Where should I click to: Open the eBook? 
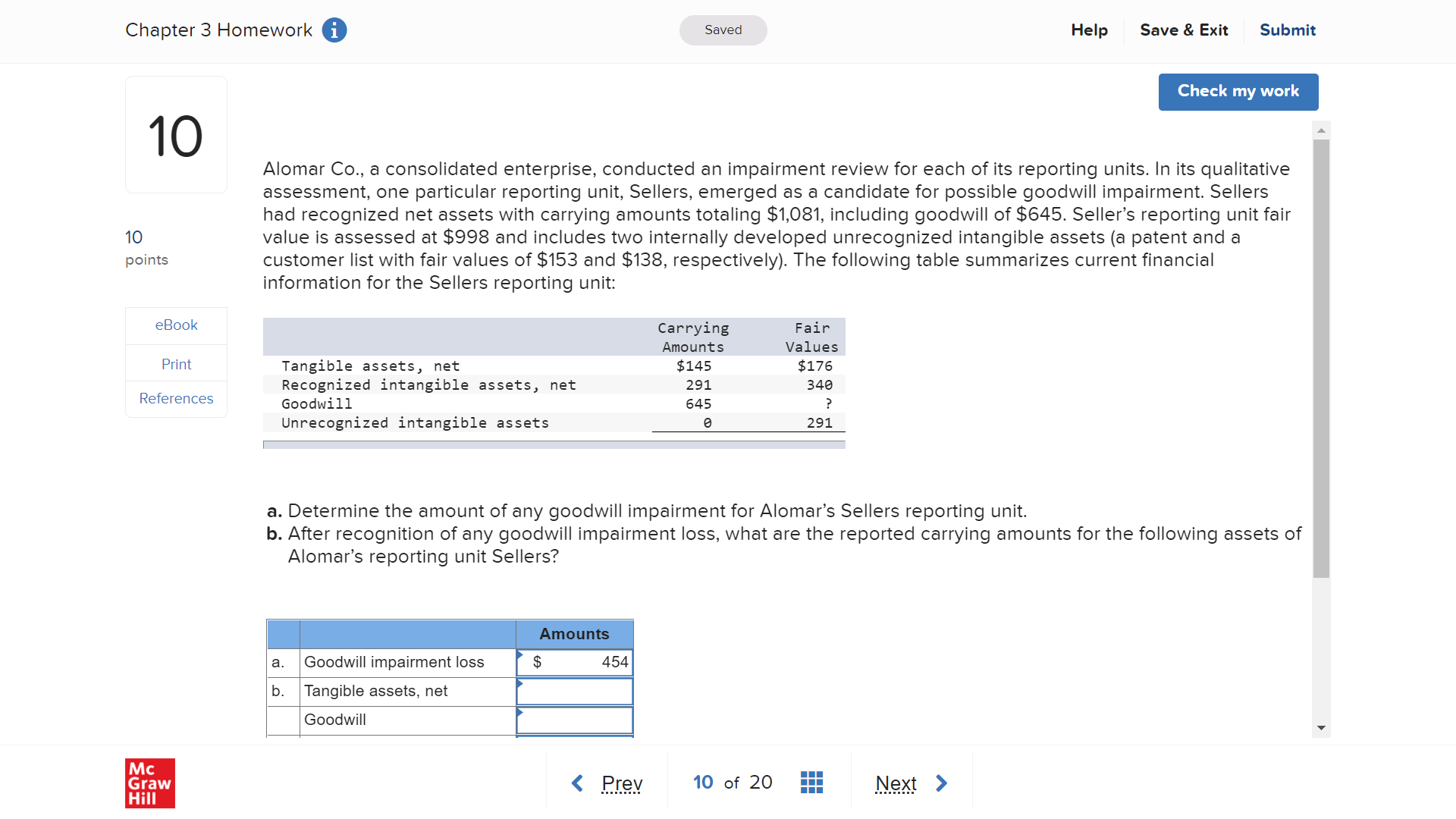tap(176, 325)
